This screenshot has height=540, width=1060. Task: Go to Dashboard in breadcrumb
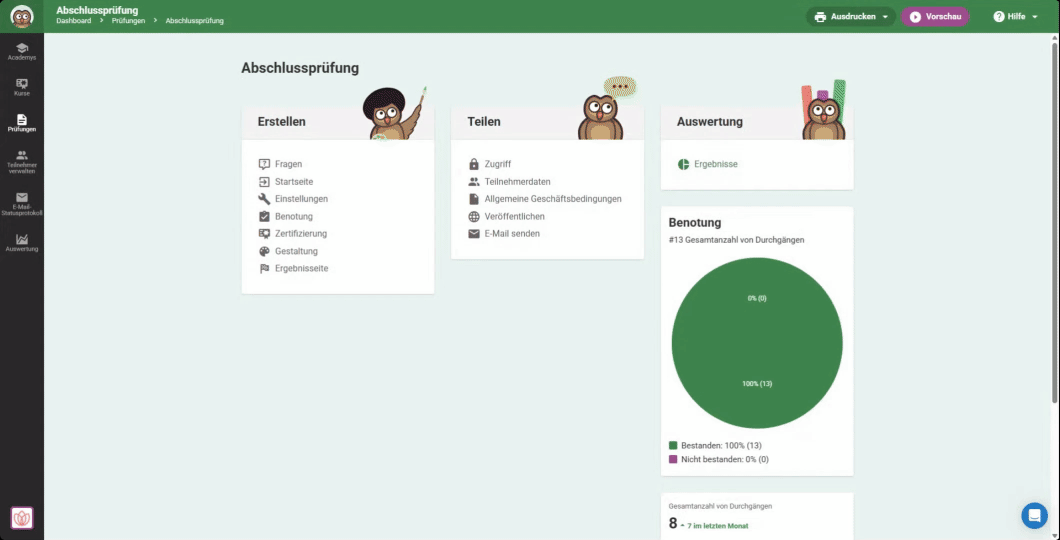[x=73, y=21]
